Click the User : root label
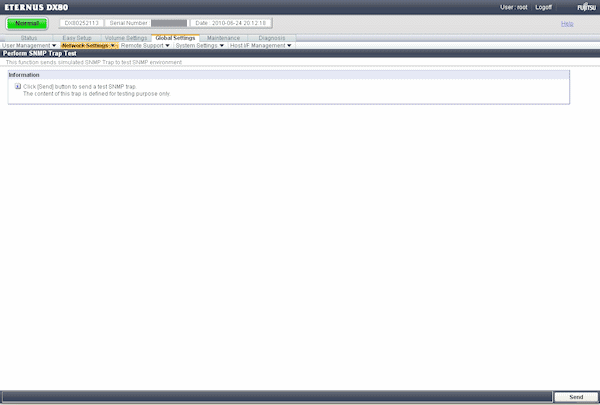This screenshot has width=600, height=405. [514, 7]
